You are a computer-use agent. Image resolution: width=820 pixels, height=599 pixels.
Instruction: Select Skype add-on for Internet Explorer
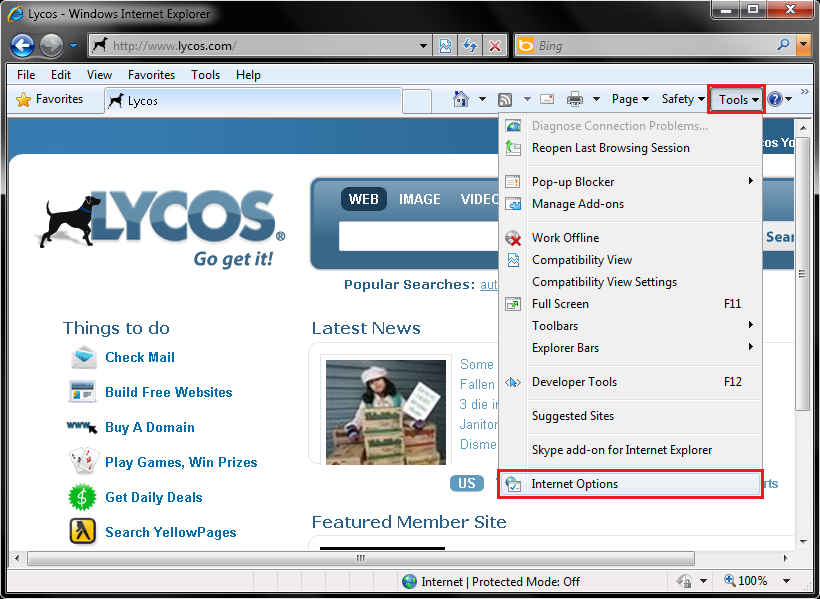coord(630,450)
